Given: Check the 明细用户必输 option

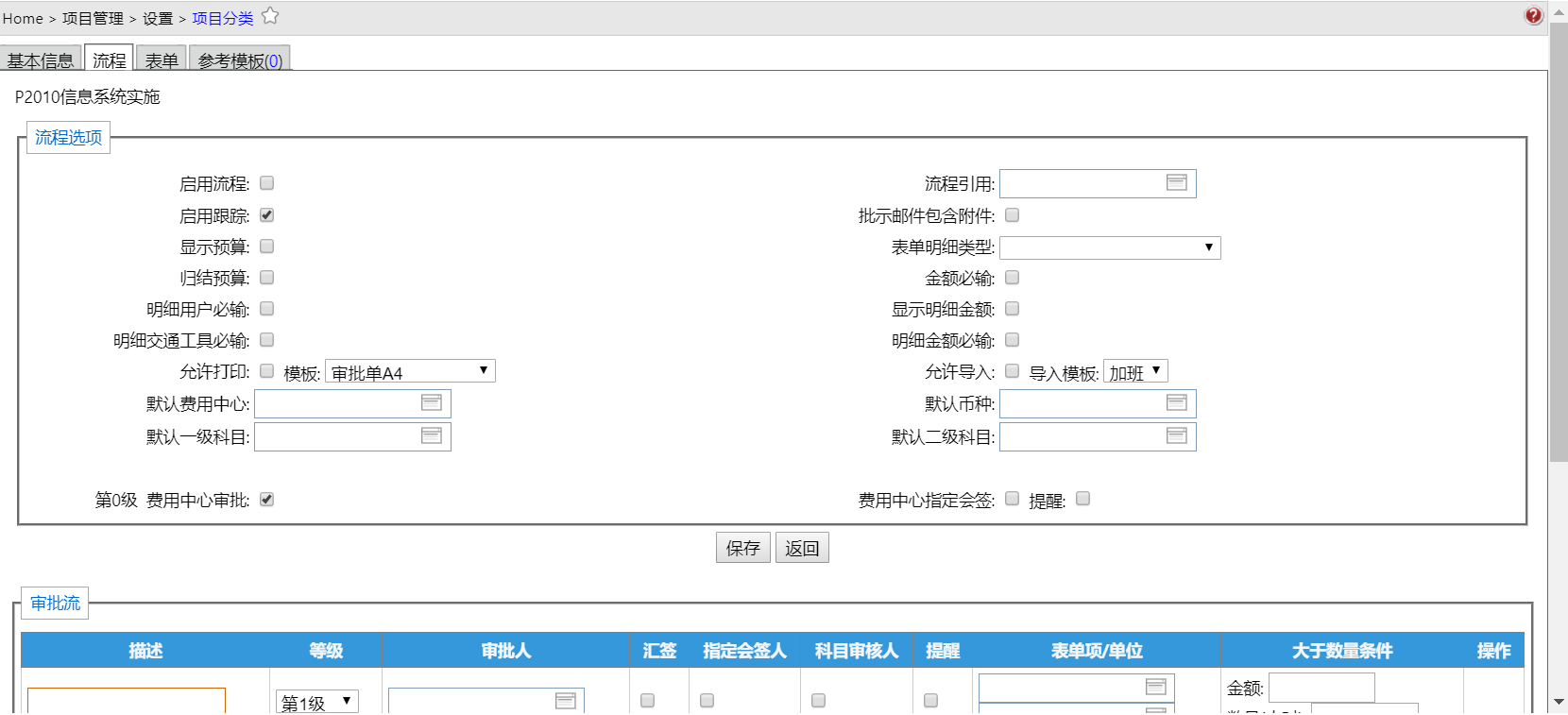Looking at the screenshot, I should pyautogui.click(x=267, y=309).
